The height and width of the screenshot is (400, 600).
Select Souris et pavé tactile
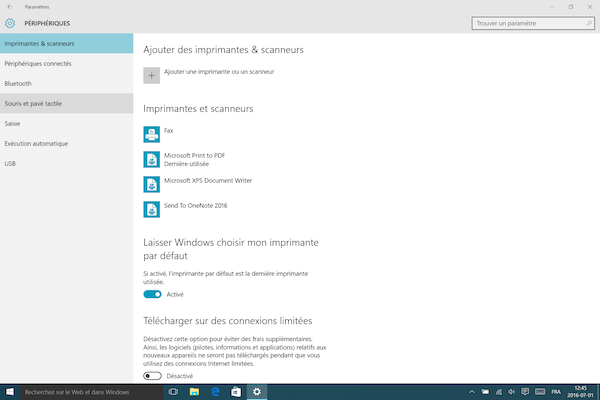coord(67,103)
